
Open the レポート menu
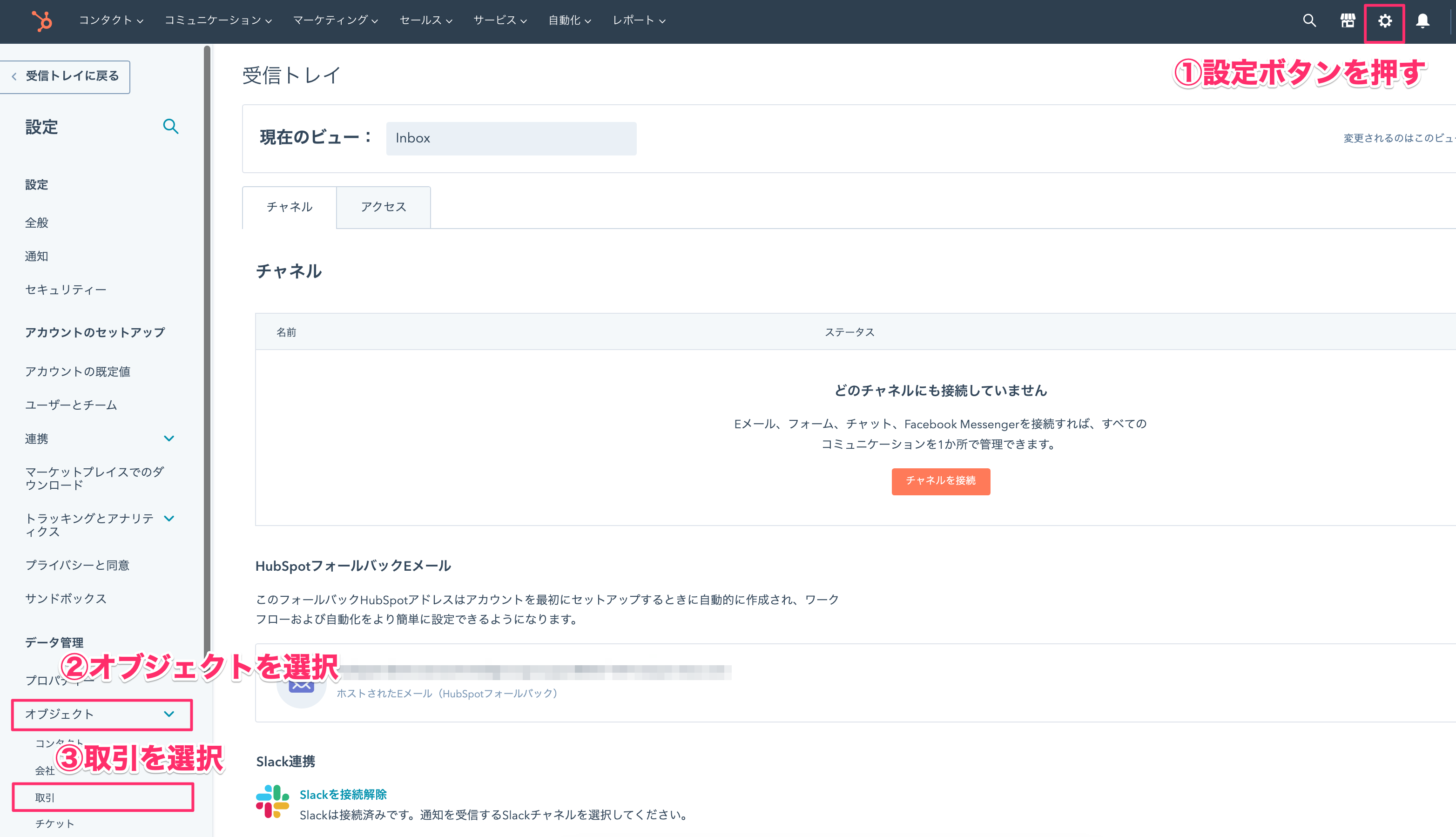pyautogui.click(x=639, y=20)
